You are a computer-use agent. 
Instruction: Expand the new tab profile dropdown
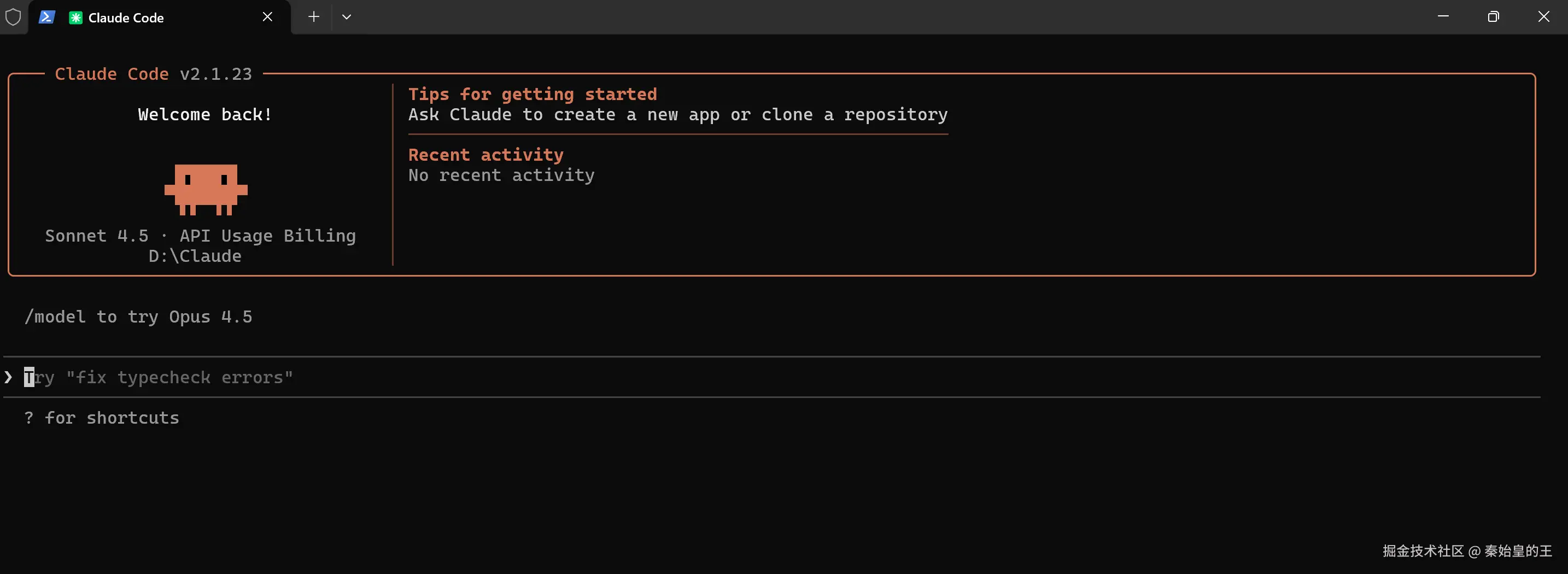pos(346,17)
